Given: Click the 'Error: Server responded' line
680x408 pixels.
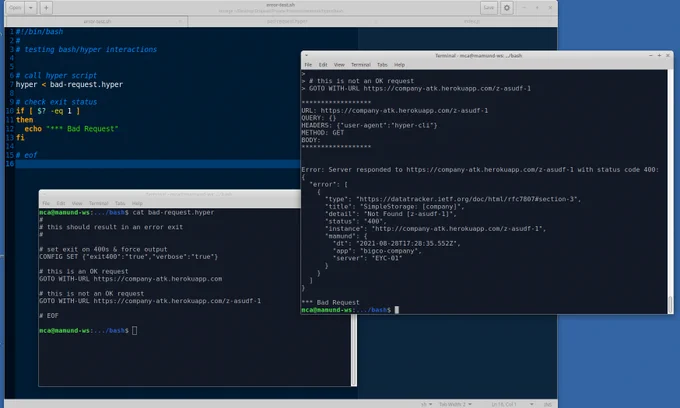Looking at the screenshot, I should [480, 170].
